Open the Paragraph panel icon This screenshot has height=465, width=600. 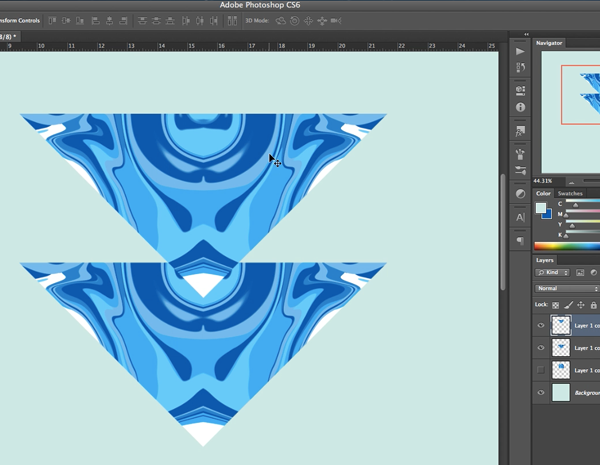[x=520, y=241]
